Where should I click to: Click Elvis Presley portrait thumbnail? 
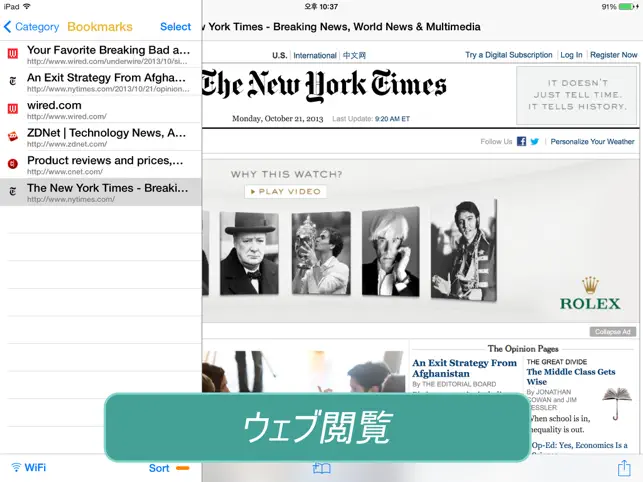coord(464,250)
